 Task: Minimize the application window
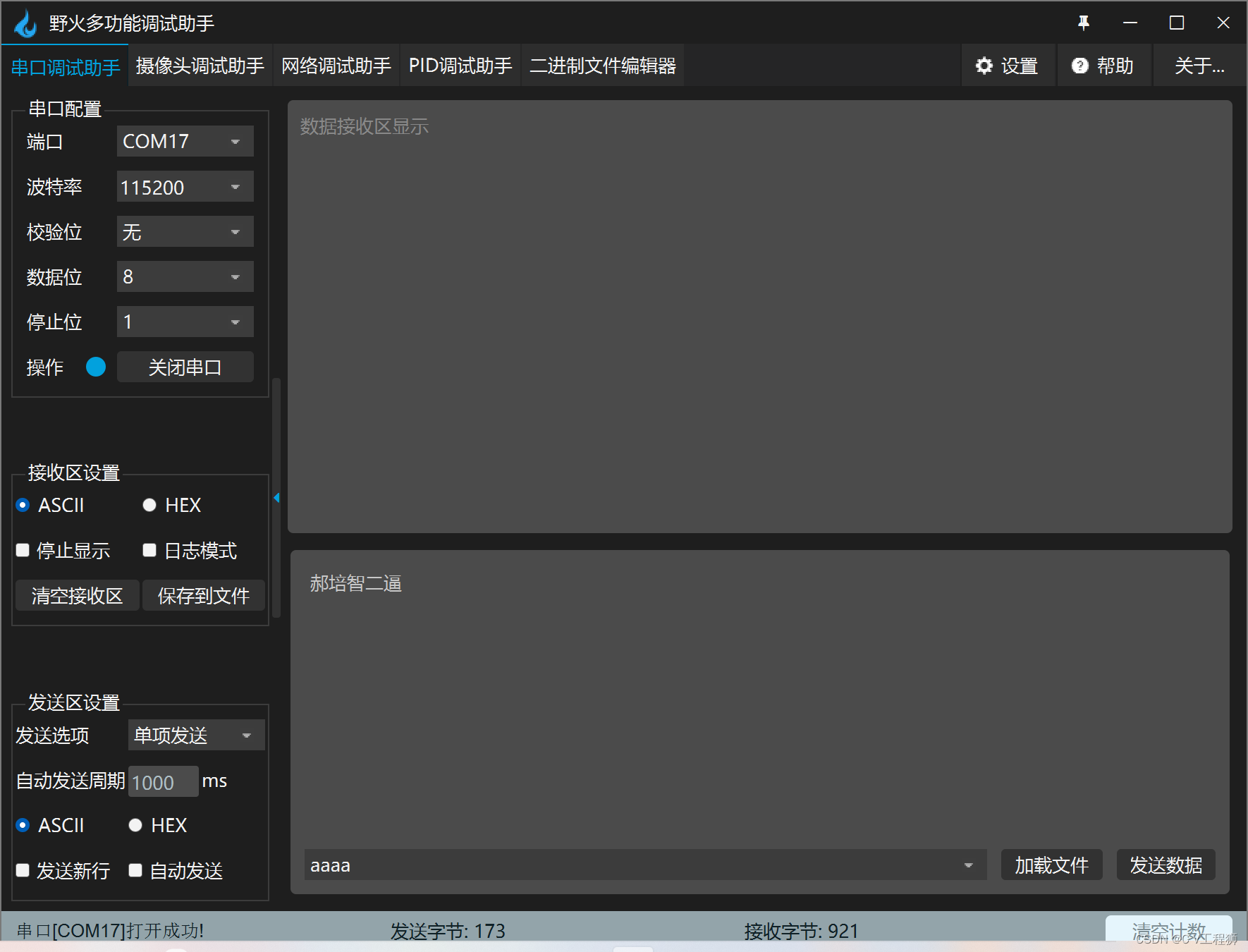click(x=1130, y=23)
